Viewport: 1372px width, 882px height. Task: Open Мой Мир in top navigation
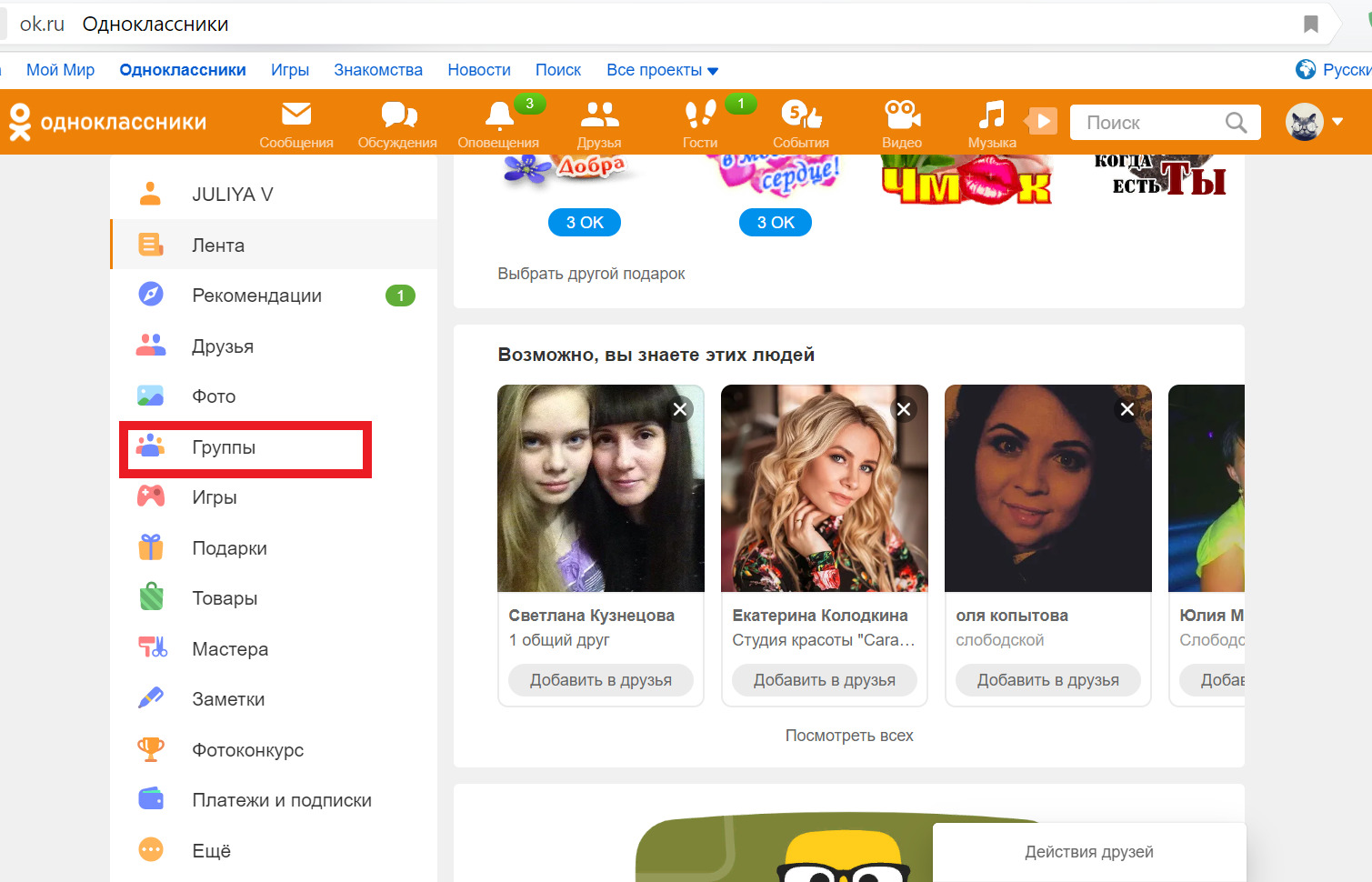pyautogui.click(x=60, y=70)
